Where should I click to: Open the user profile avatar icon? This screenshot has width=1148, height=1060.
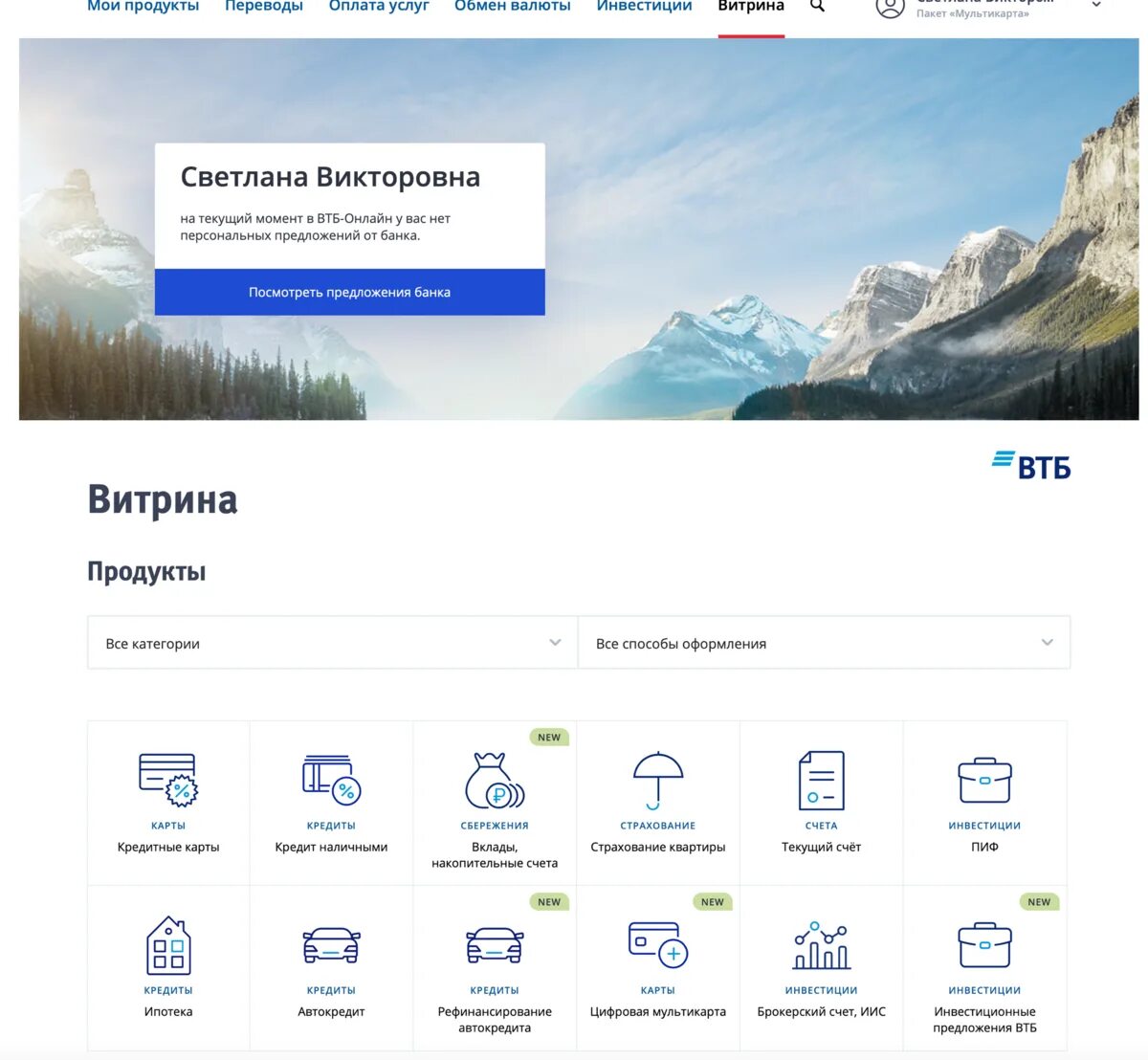(x=890, y=7)
